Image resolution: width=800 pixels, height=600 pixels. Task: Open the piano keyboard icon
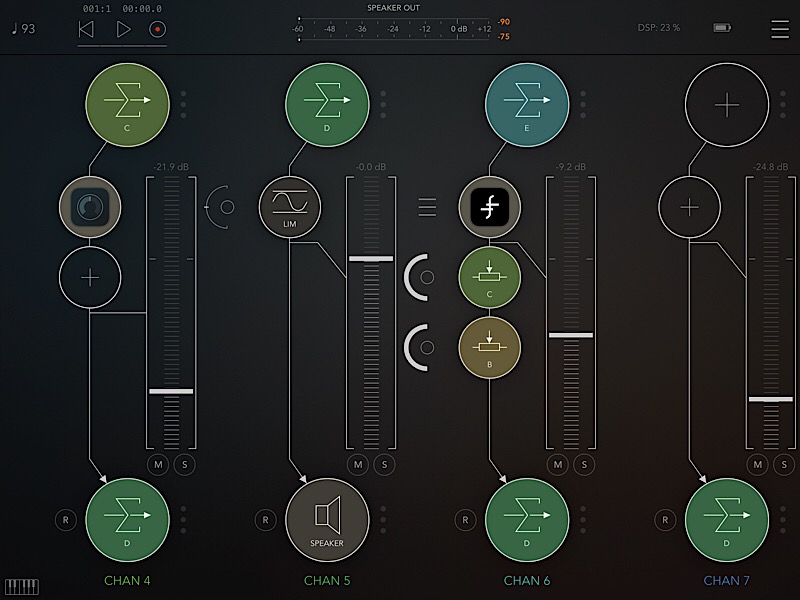tap(21, 586)
